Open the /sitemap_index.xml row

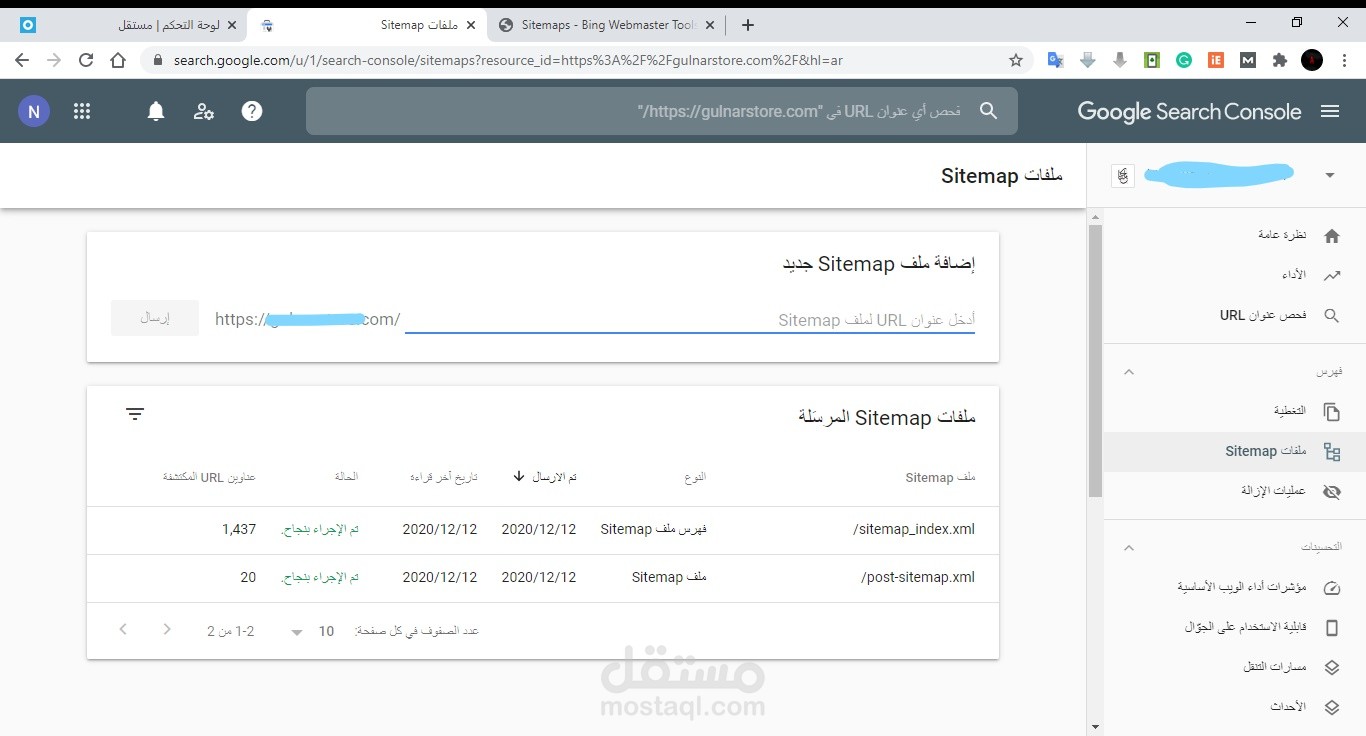click(543, 530)
